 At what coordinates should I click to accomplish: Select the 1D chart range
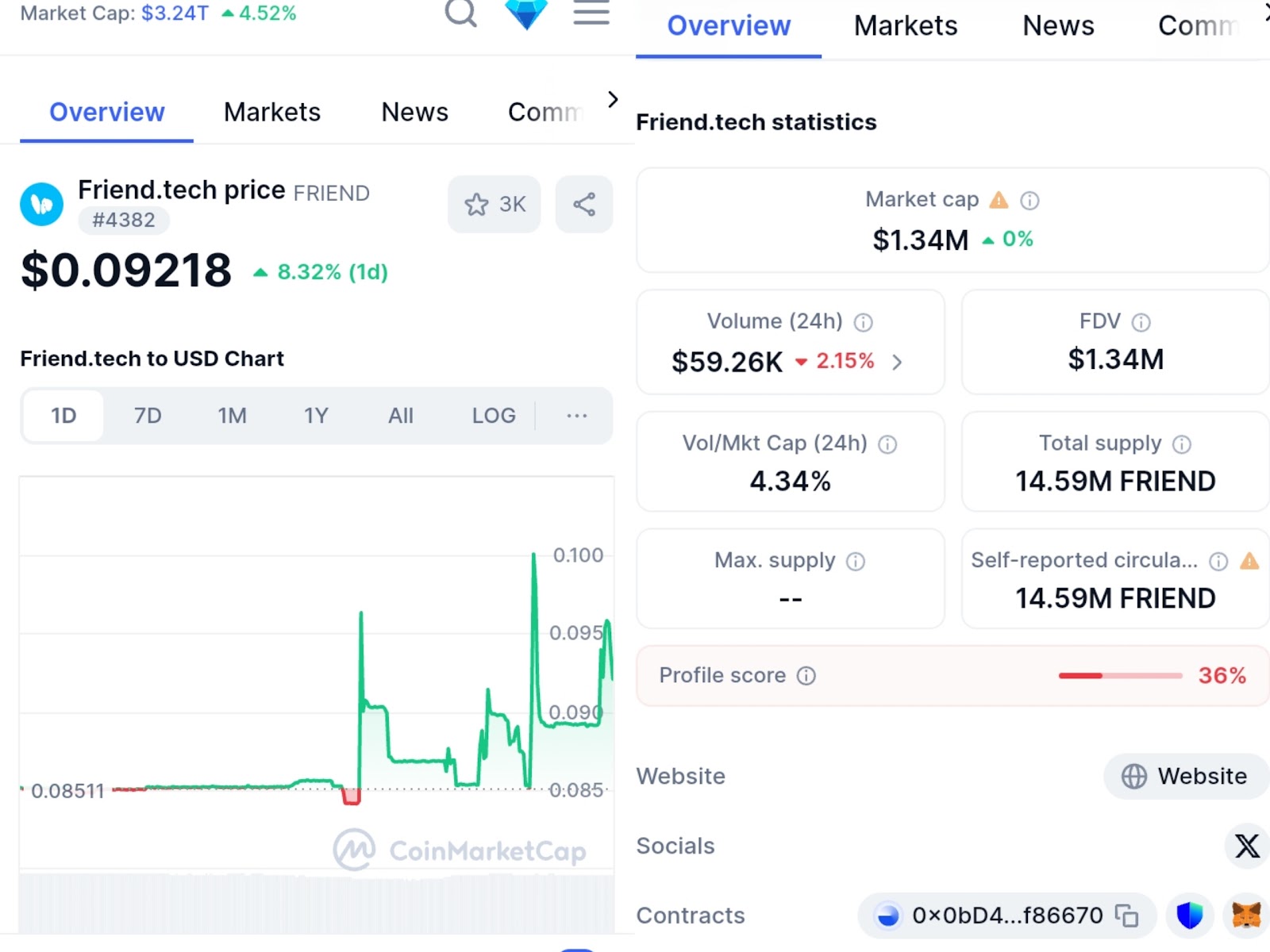pyautogui.click(x=63, y=416)
